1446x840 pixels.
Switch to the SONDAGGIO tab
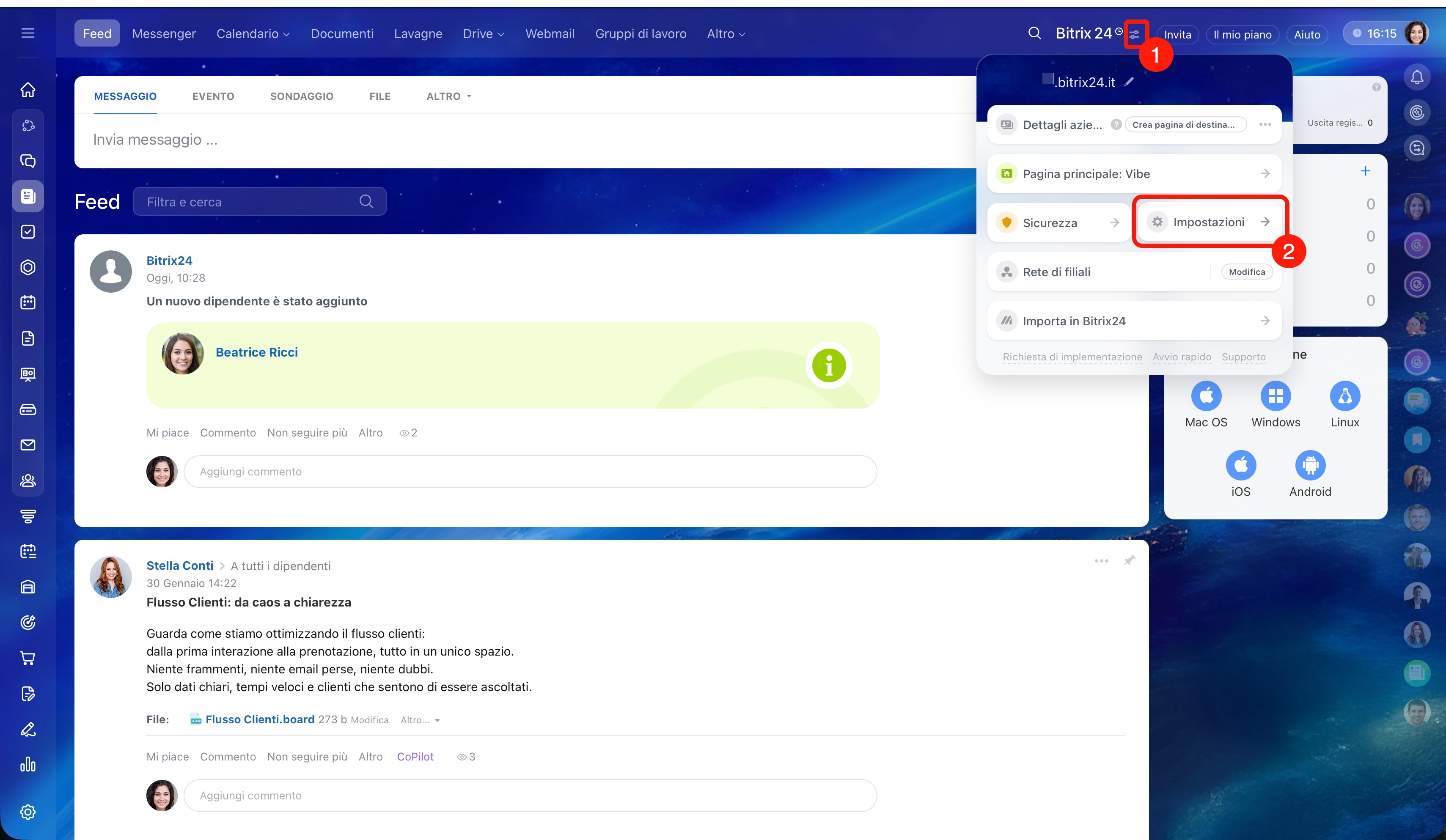tap(301, 96)
